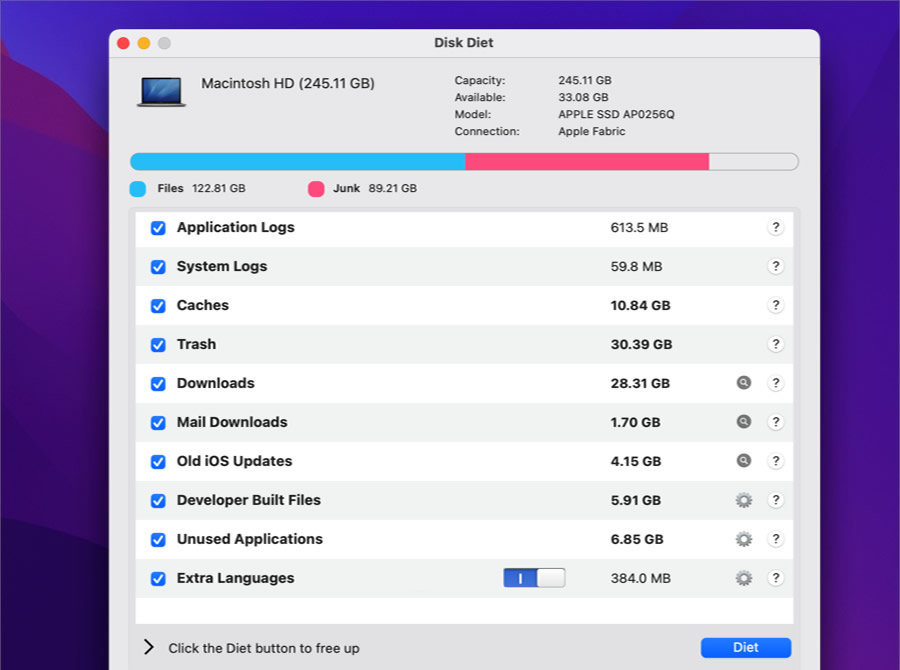The image size is (900, 670).
Task: Click the pink junk segment of disk bar
Action: click(x=587, y=161)
